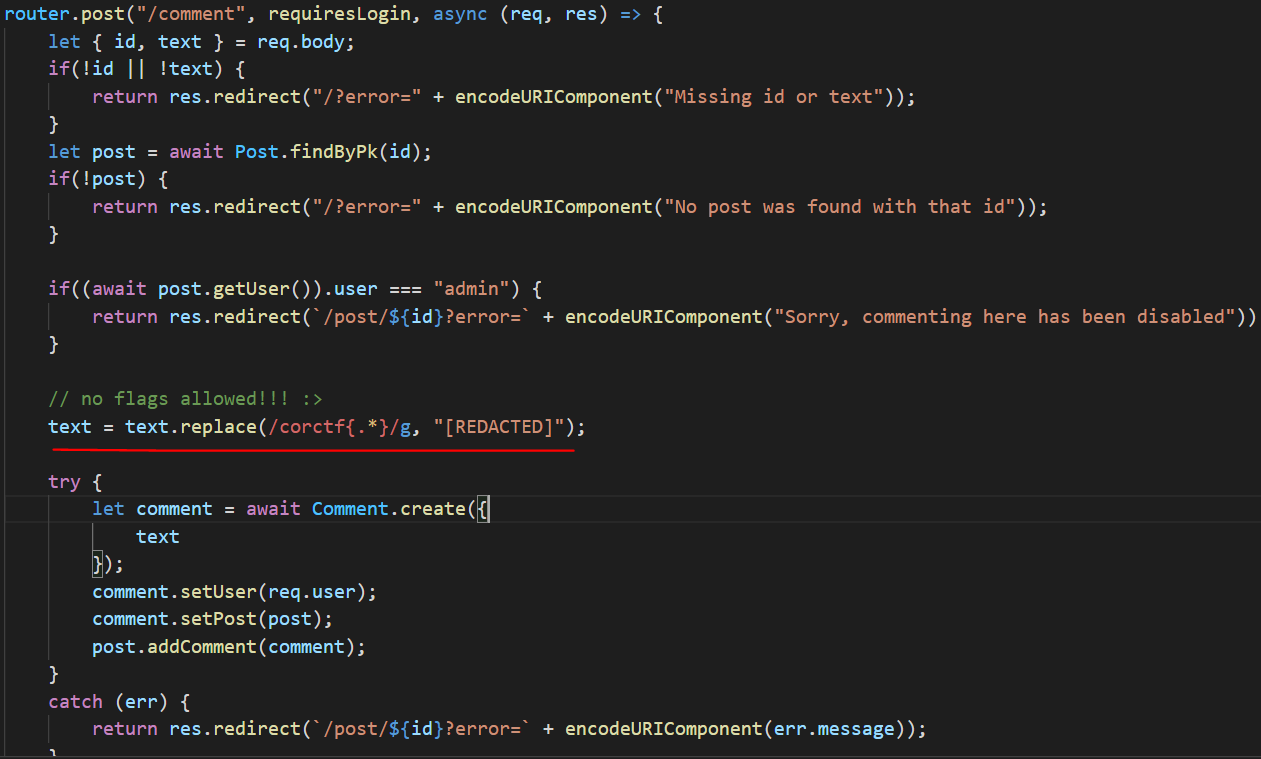1261x759 pixels.
Task: Place cursor on req.body in destructuring line
Action: click(310, 43)
